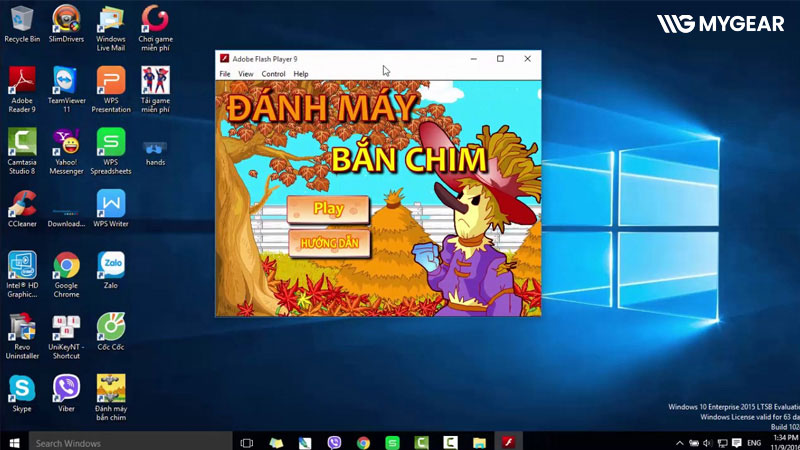
Task: Click the Hướng Dẫn button
Action: coord(329,243)
